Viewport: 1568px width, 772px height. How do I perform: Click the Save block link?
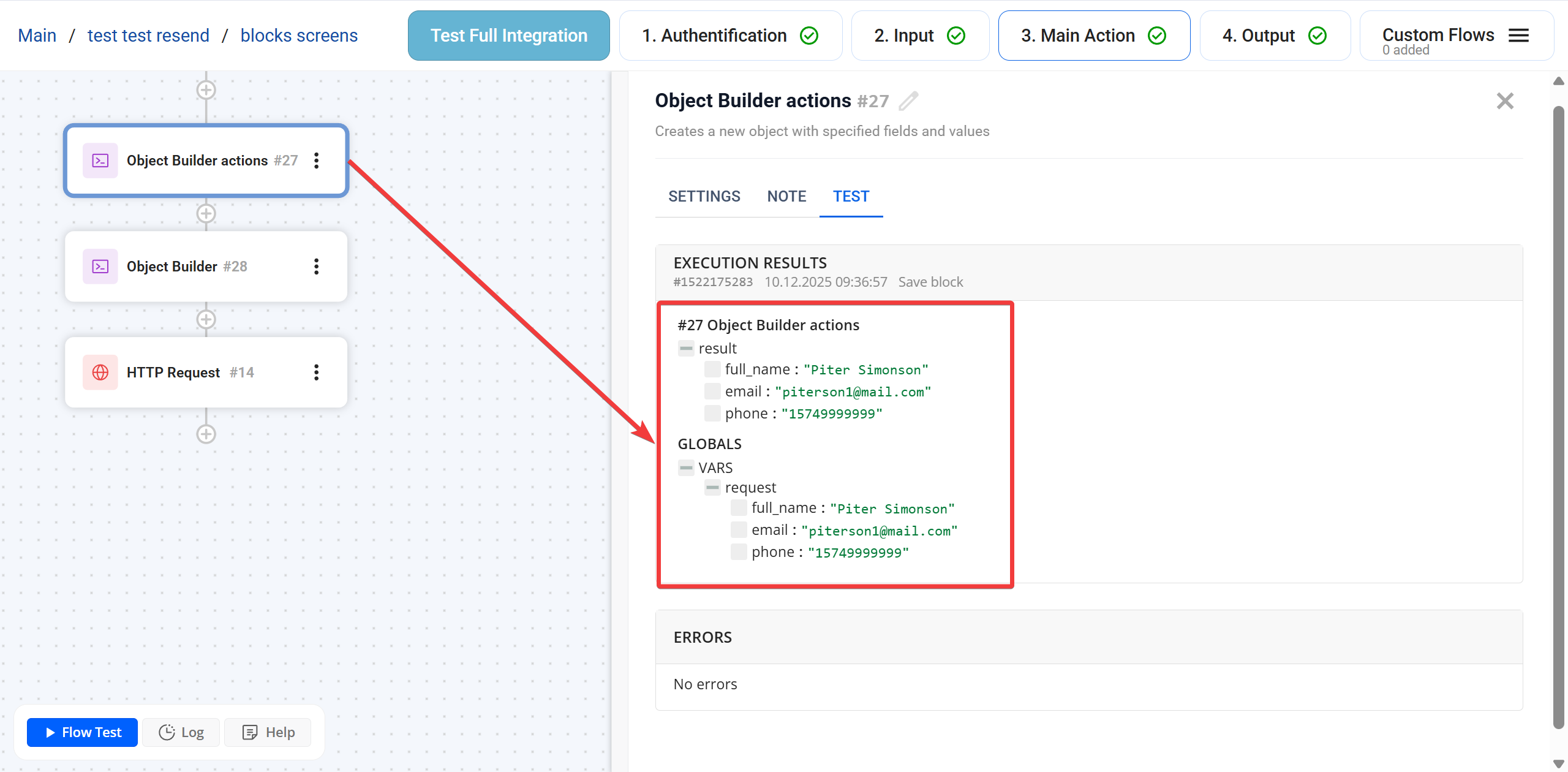coord(930,282)
